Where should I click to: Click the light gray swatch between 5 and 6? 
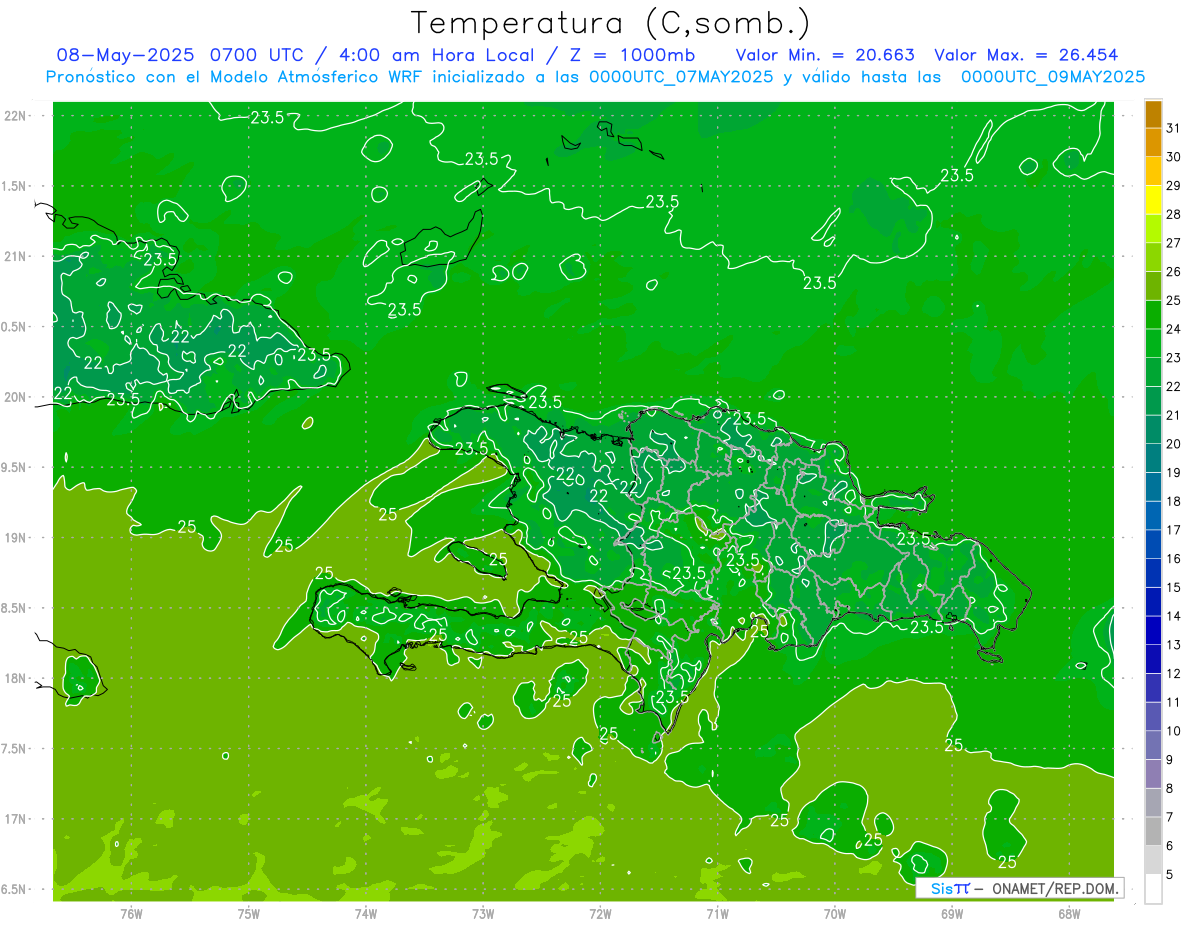tap(1153, 860)
